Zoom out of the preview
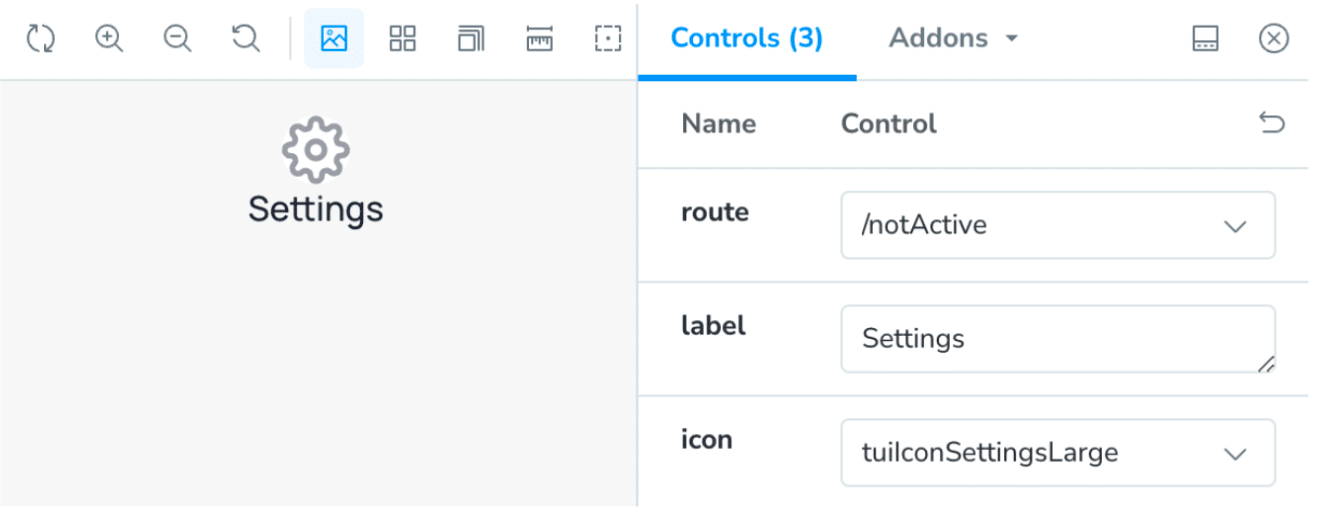This screenshot has height=522, width=1333. [177, 39]
